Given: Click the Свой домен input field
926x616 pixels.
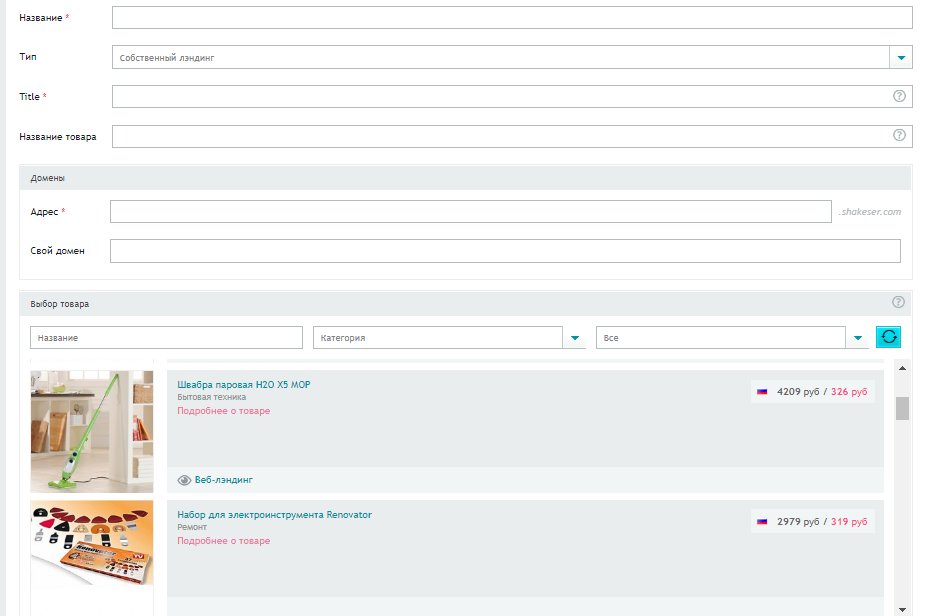Looking at the screenshot, I should click(505, 251).
